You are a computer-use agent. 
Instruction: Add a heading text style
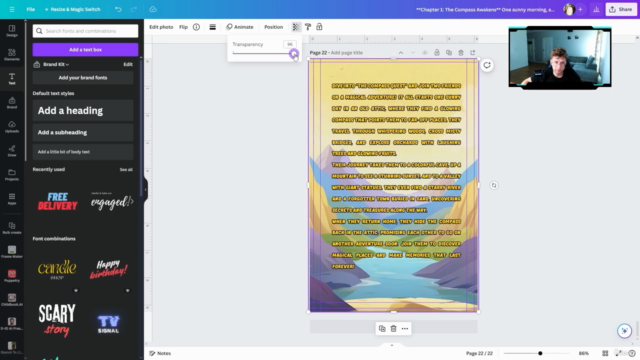pyautogui.click(x=83, y=111)
